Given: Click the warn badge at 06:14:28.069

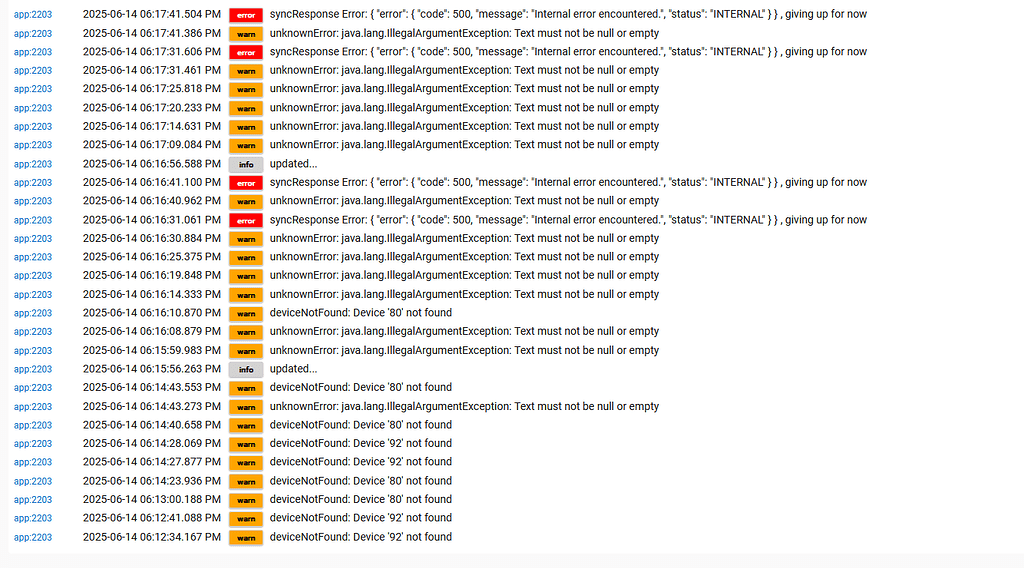Looking at the screenshot, I should click(245, 444).
